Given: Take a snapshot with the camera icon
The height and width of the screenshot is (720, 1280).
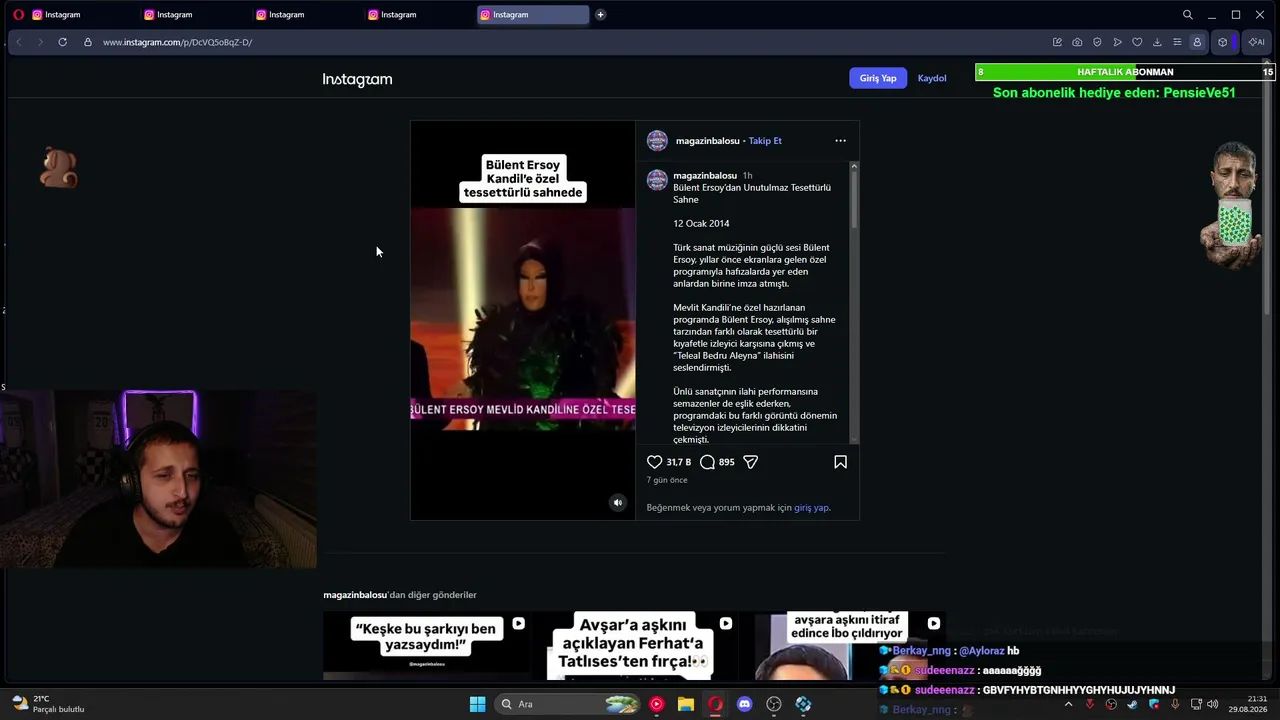Looking at the screenshot, I should 1077,42.
